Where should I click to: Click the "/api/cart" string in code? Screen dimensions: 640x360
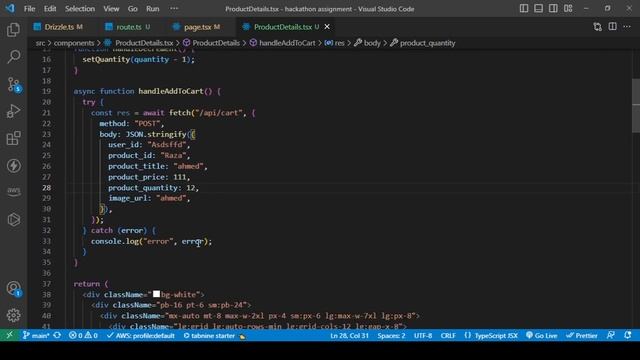click(220, 113)
